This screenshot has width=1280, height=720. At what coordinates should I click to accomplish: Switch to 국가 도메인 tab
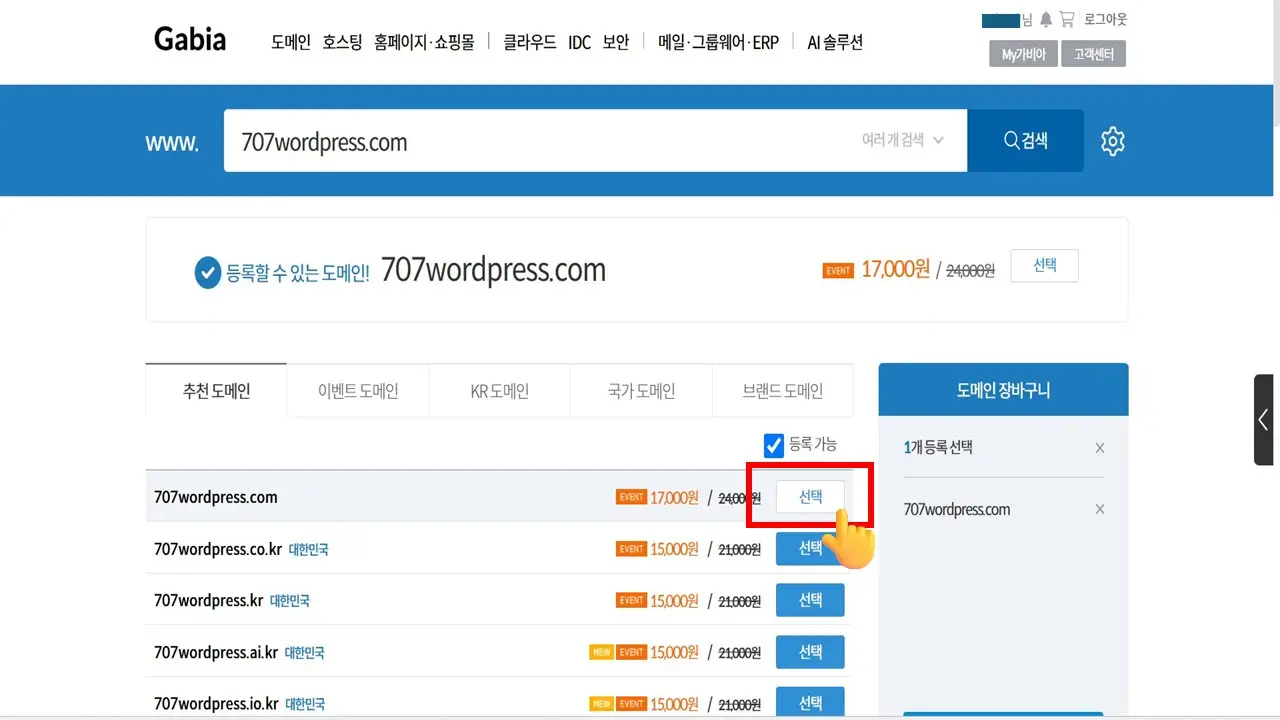(642, 391)
